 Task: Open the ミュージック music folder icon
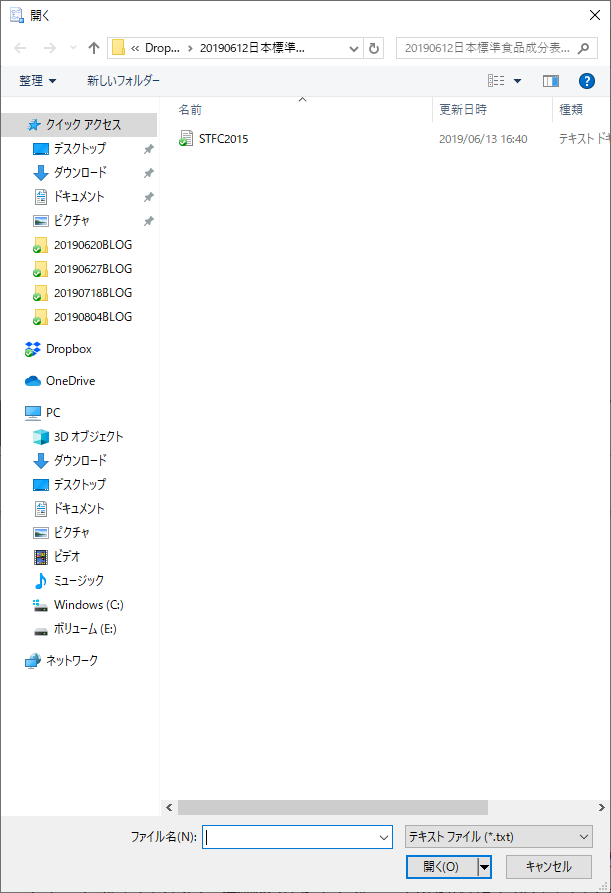(40, 581)
